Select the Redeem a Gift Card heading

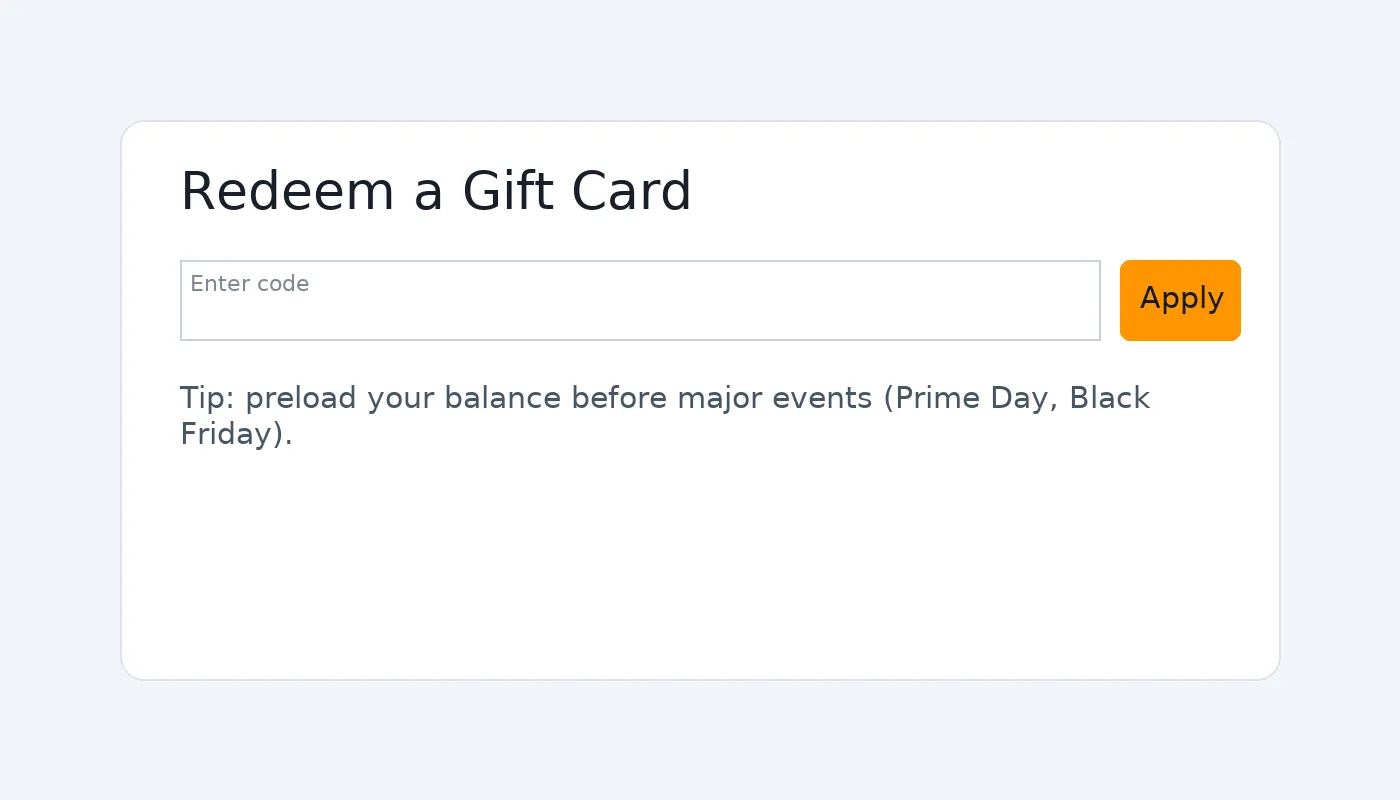[x=435, y=191]
